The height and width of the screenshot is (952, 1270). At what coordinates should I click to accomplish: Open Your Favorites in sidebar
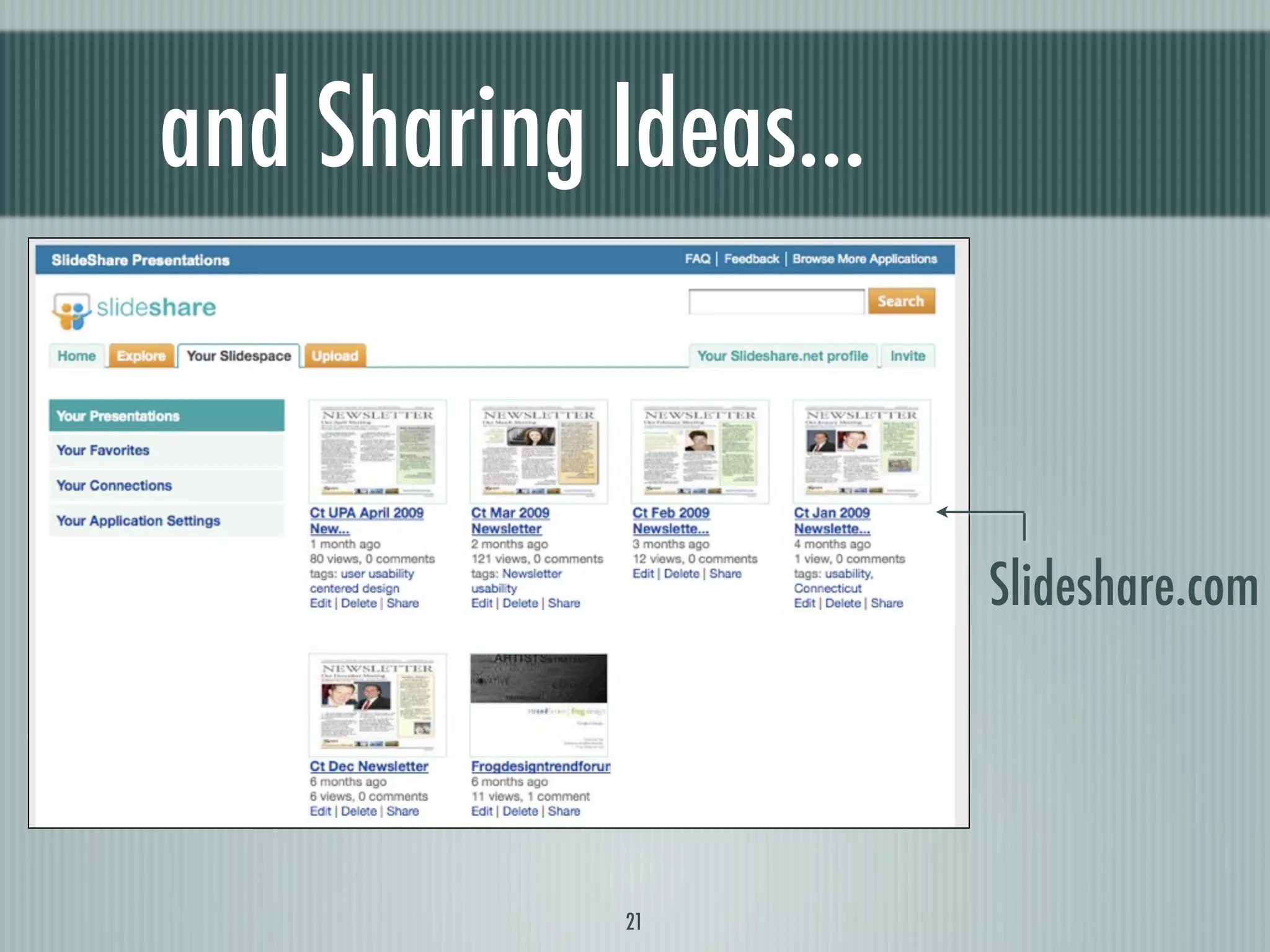(x=167, y=451)
